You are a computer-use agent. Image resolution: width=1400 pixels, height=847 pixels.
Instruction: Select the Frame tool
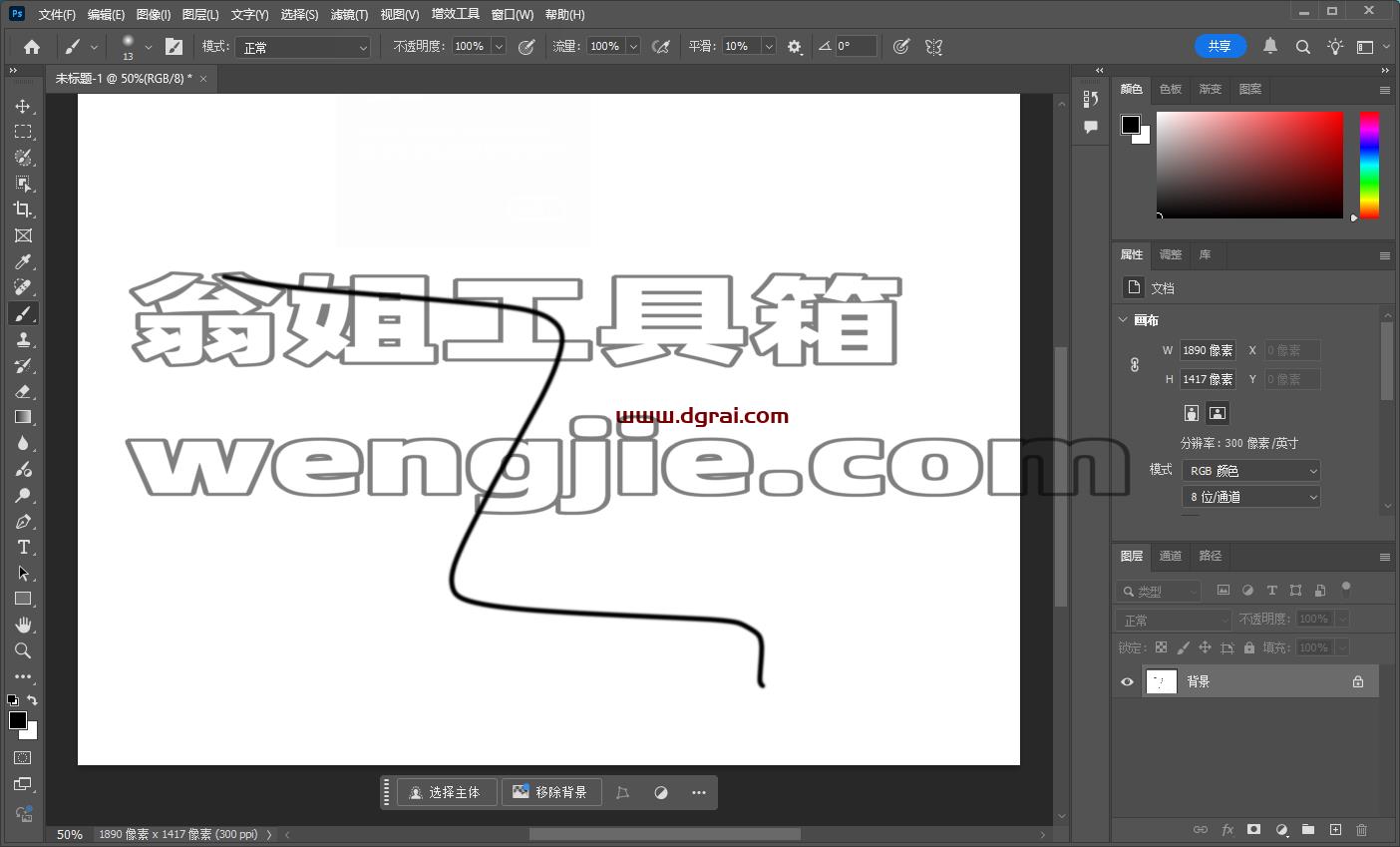coord(23,235)
